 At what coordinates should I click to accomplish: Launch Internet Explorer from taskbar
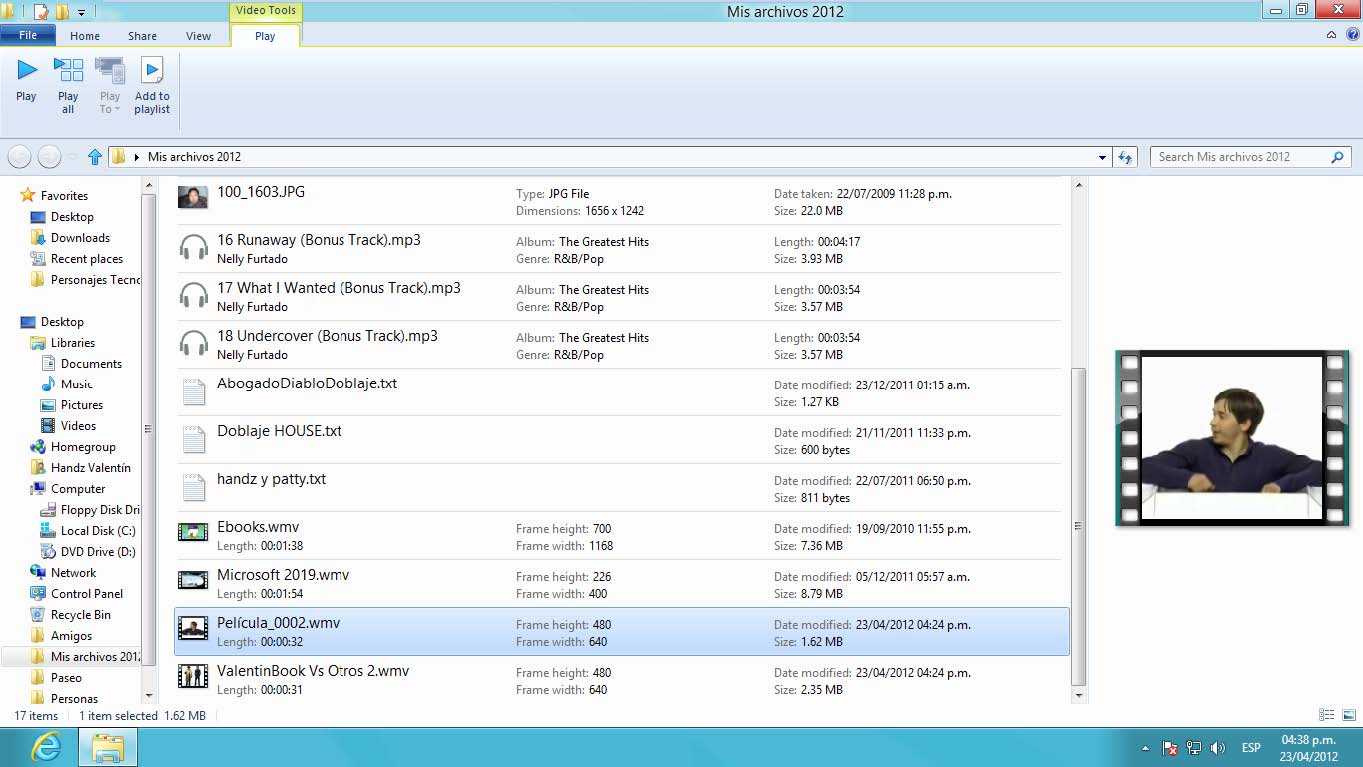click(46, 747)
